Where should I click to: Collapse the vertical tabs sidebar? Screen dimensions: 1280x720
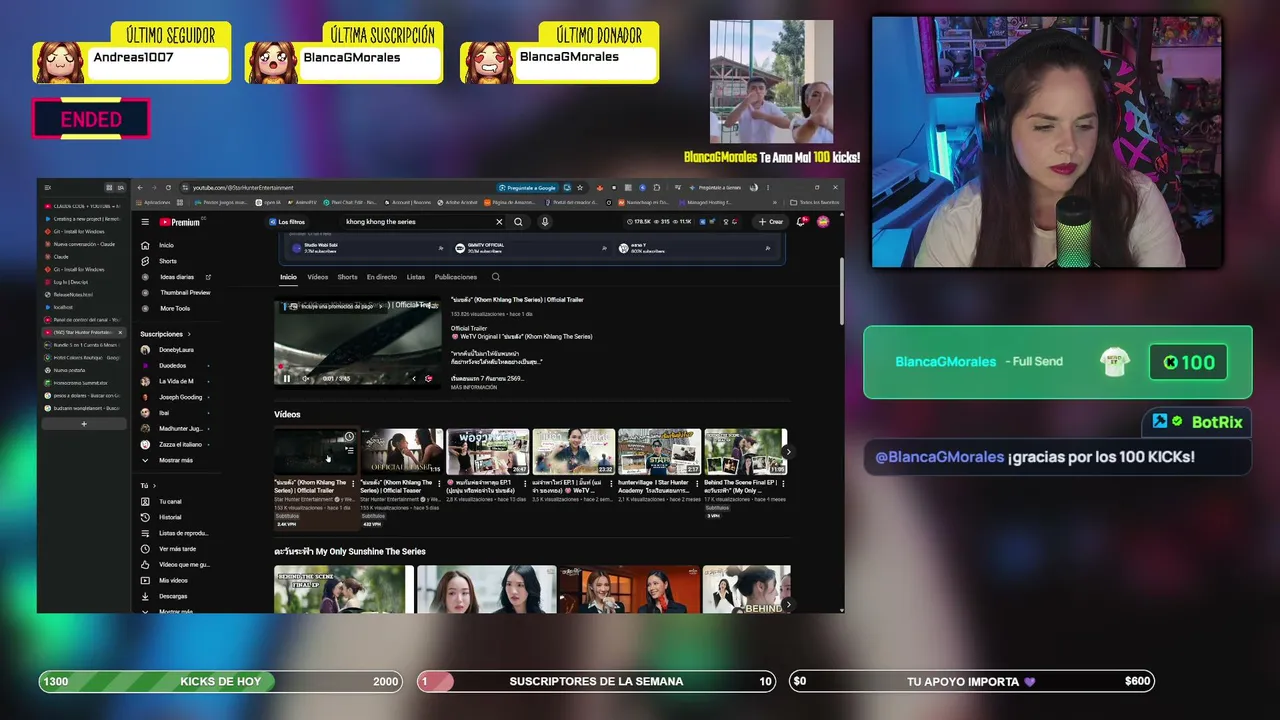[47, 188]
